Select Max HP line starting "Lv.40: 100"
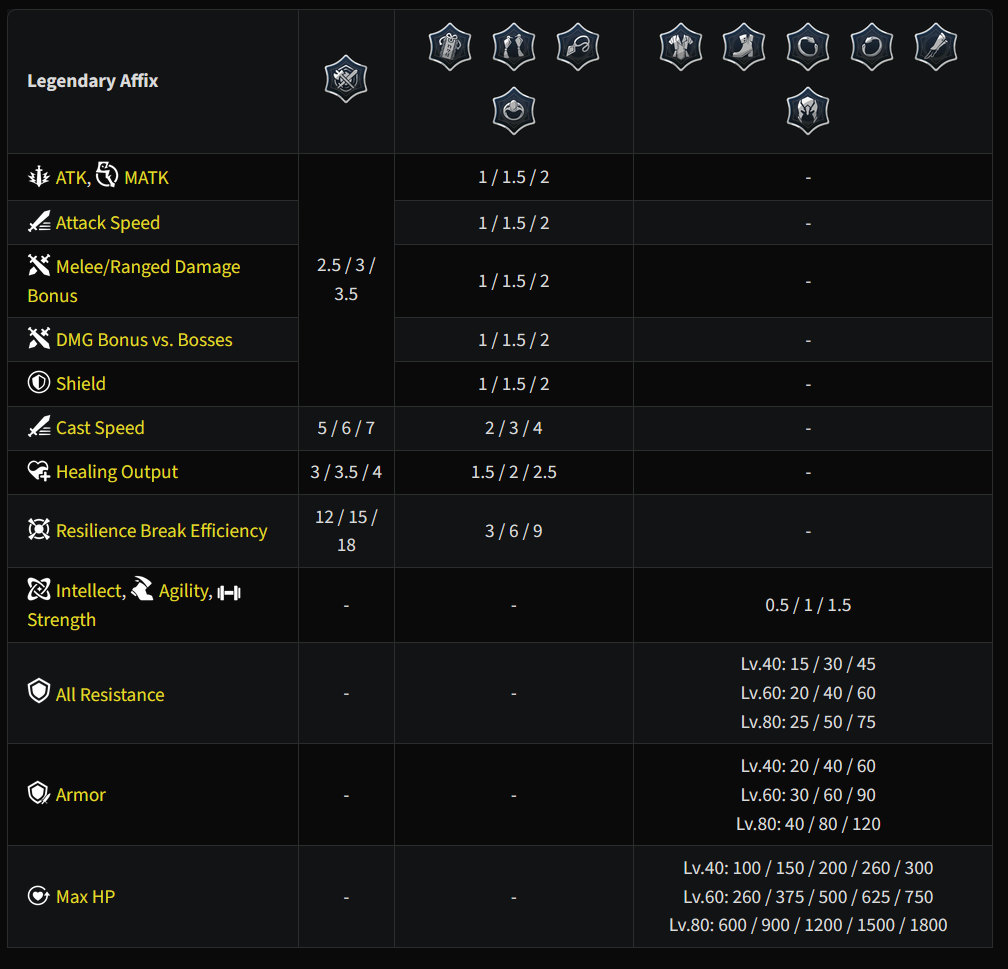This screenshot has height=969, width=1008. pos(808,868)
